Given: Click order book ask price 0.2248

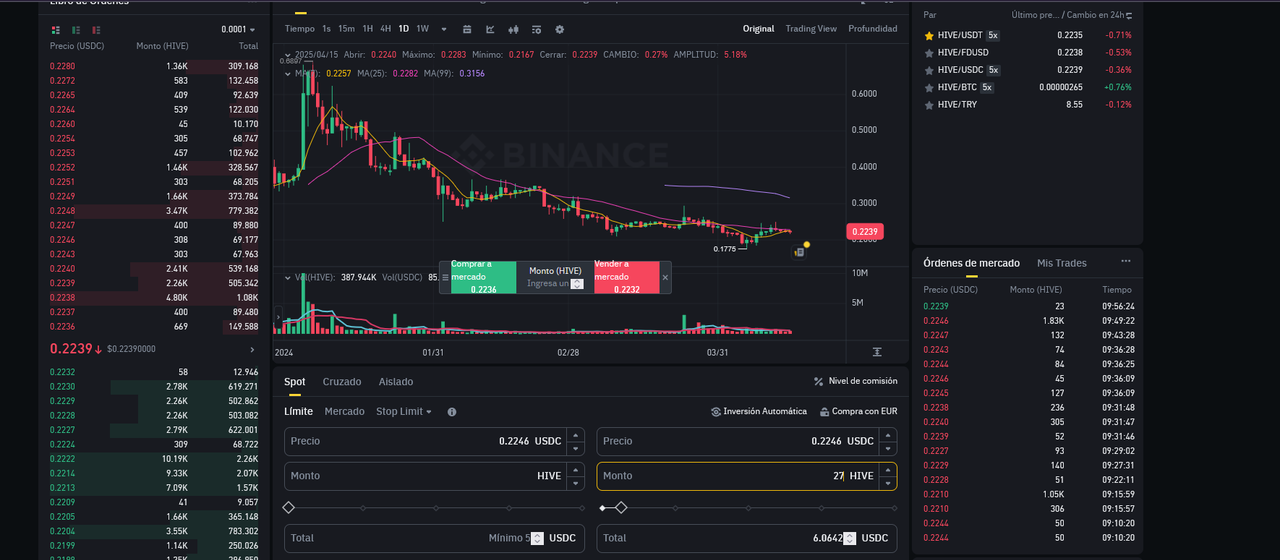Looking at the screenshot, I should click(62, 211).
